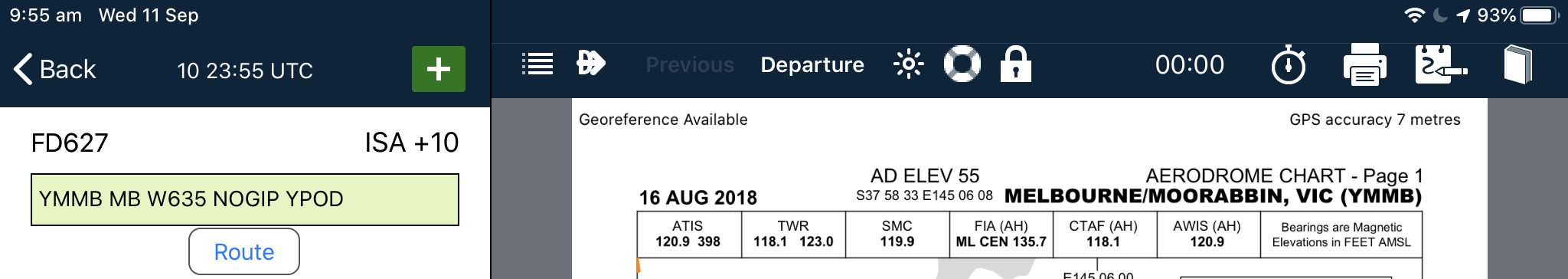
Task: Click the Route button
Action: click(244, 251)
